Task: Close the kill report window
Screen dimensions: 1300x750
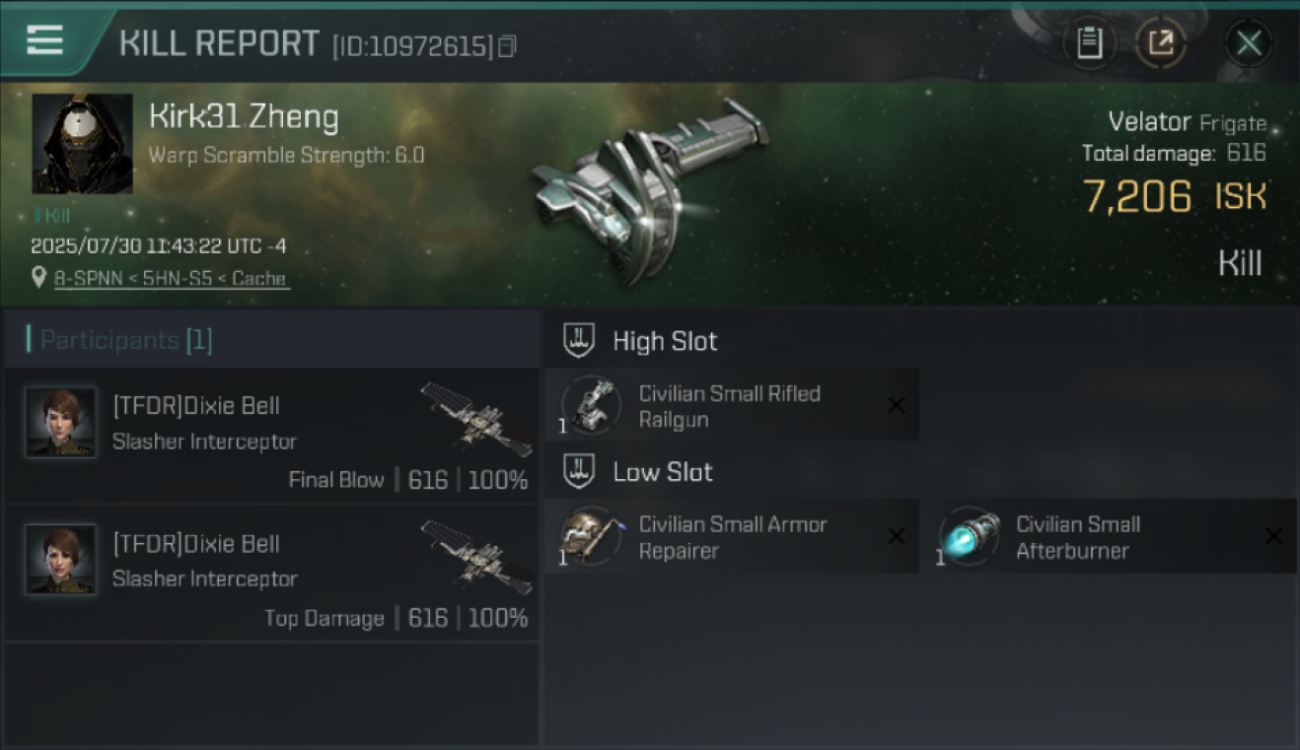Action: [1249, 43]
